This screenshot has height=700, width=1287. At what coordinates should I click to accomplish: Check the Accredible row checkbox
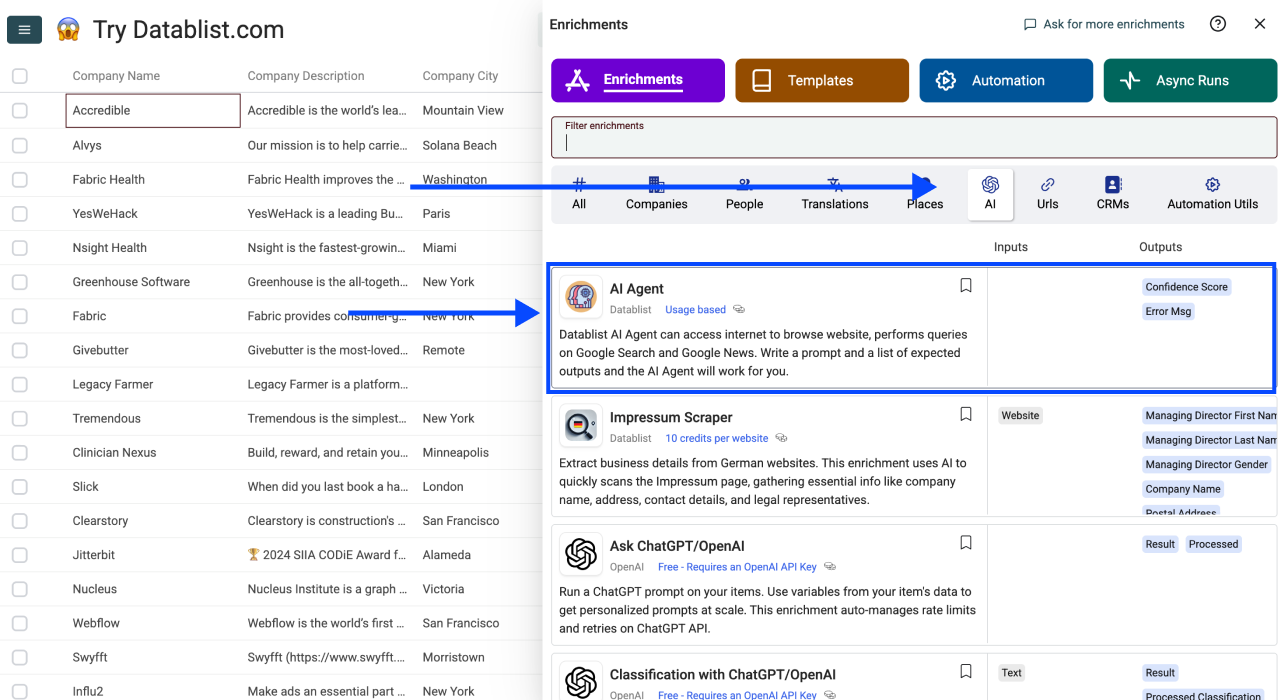20,111
